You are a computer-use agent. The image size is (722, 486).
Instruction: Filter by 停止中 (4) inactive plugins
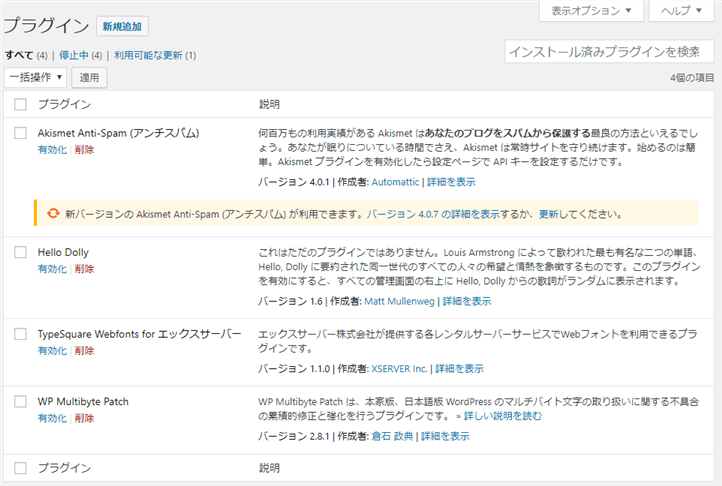(81, 55)
